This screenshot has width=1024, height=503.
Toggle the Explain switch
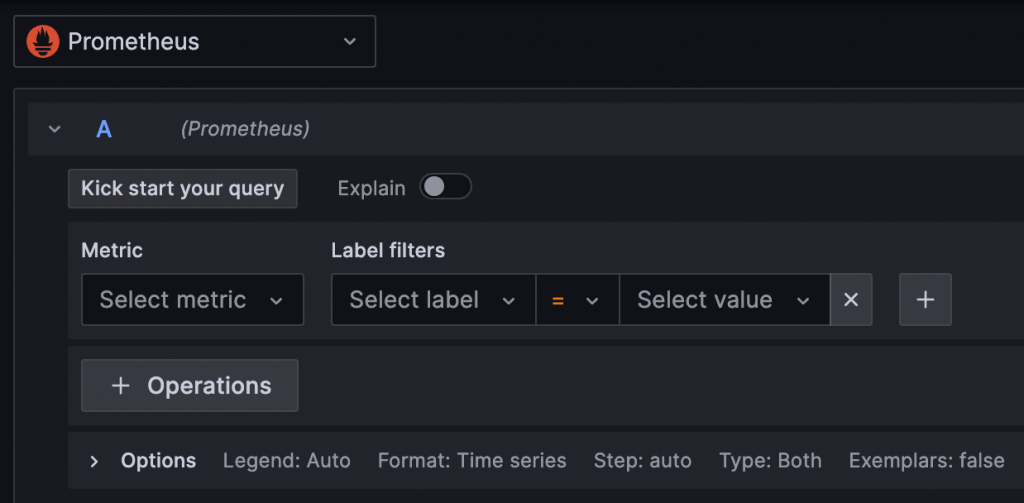[445, 187]
